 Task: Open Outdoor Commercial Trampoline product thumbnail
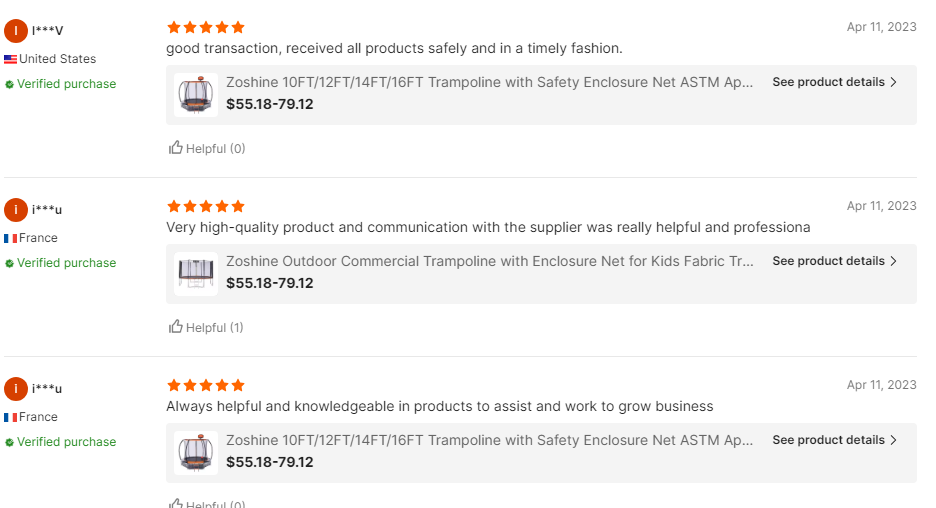point(196,274)
